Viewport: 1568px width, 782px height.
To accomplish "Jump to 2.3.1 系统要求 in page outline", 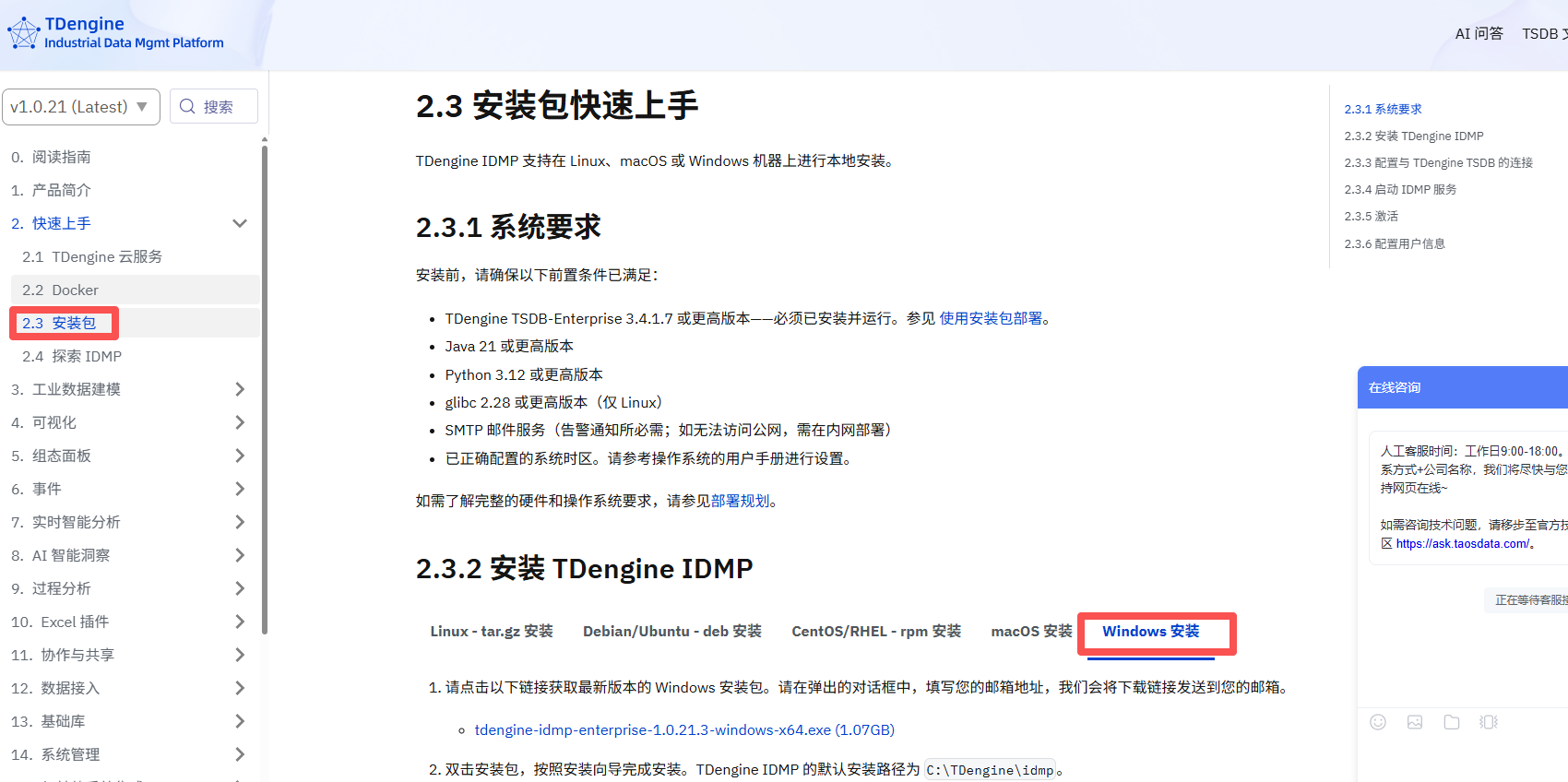I will tap(1383, 109).
